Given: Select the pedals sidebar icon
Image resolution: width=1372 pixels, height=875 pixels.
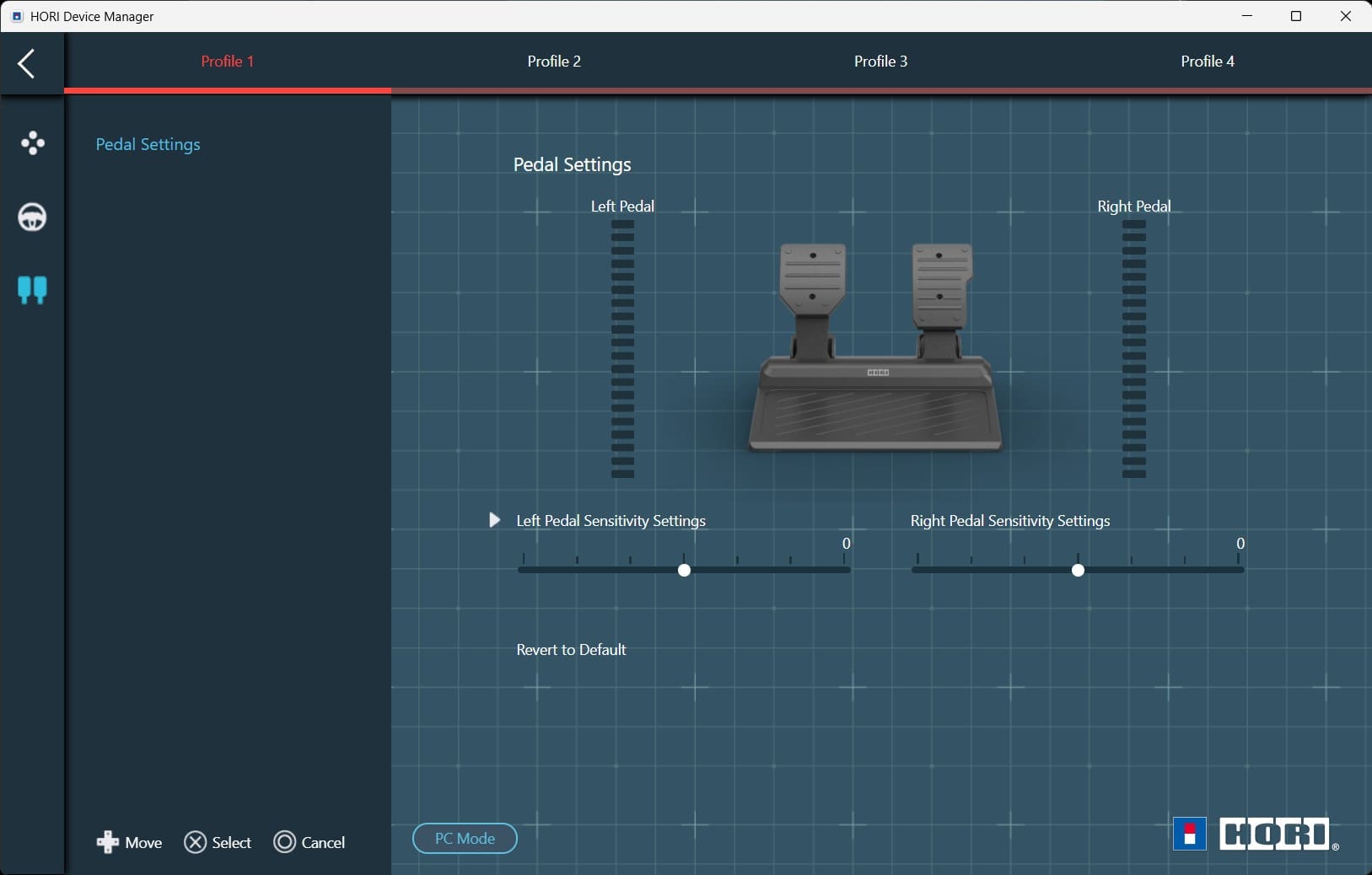Looking at the screenshot, I should click(x=33, y=290).
